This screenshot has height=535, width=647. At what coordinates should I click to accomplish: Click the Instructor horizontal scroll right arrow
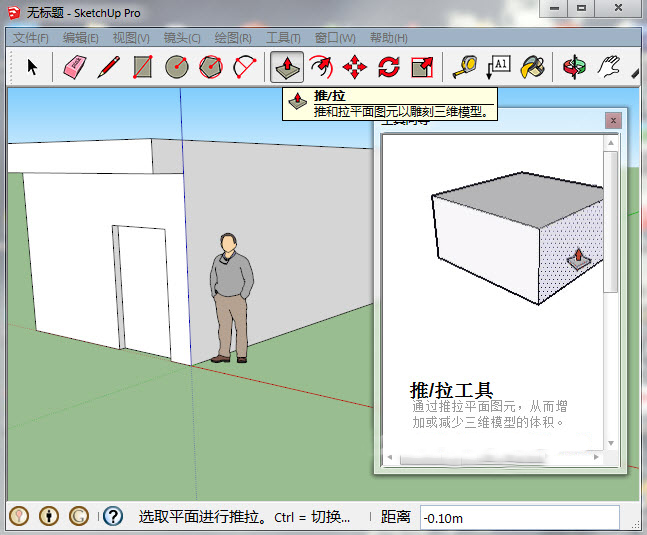point(596,457)
